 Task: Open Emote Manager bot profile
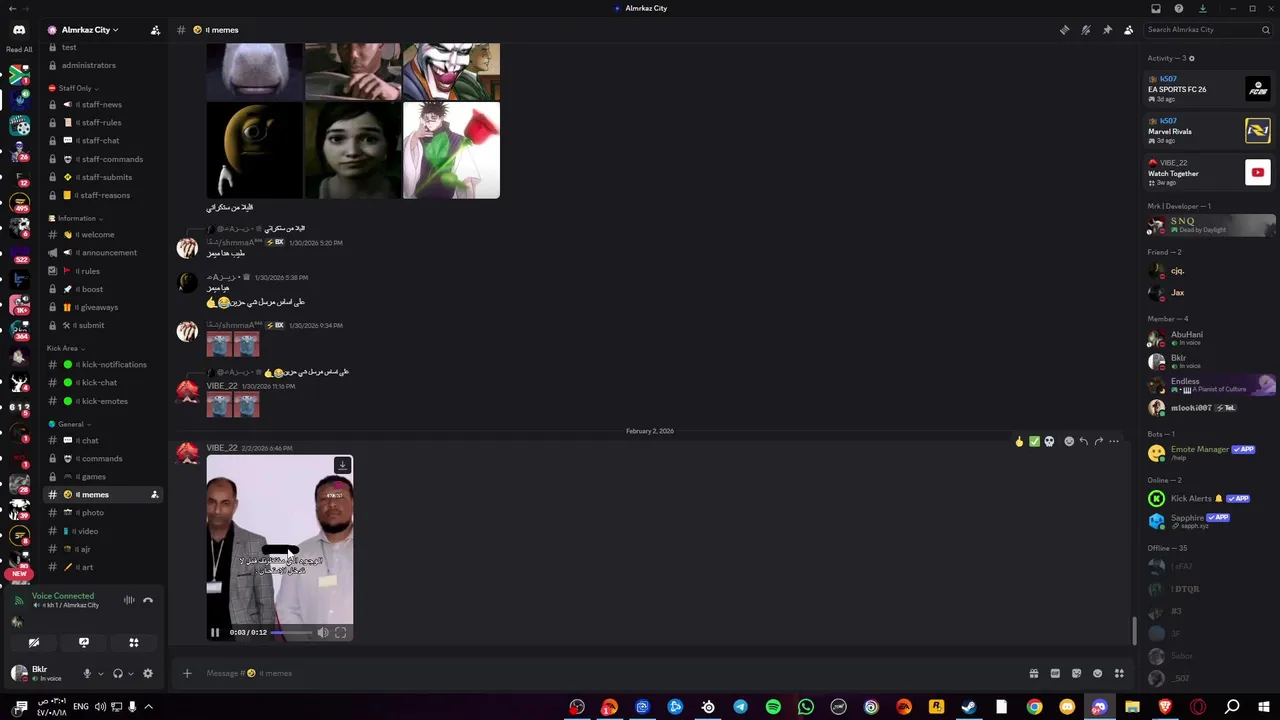tap(1210, 453)
